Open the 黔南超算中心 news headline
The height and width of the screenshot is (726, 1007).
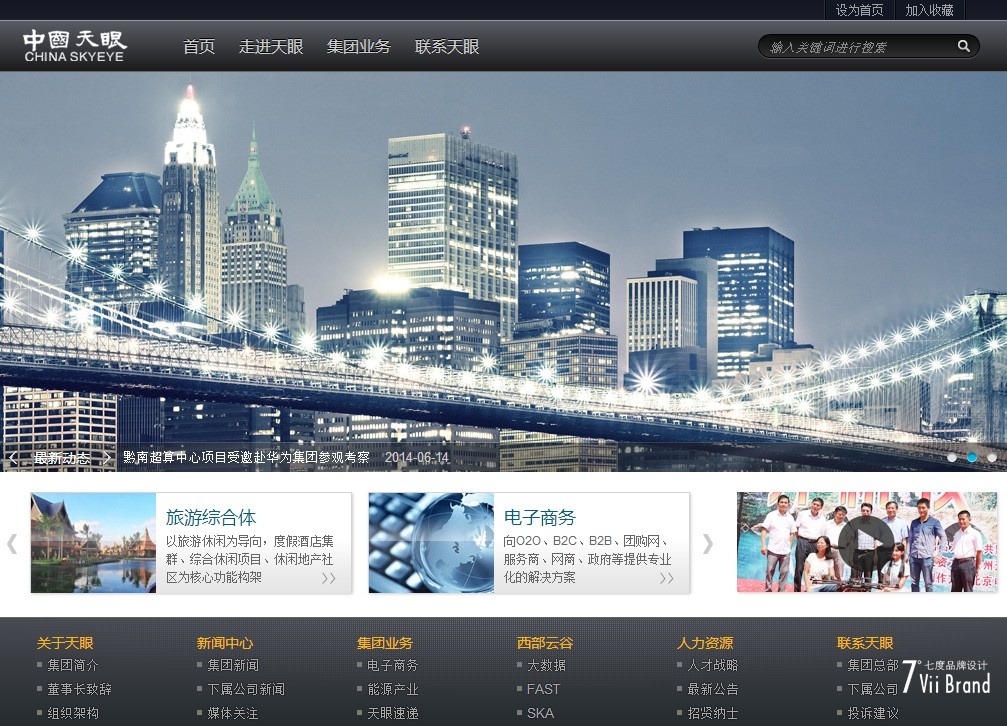tap(246, 458)
